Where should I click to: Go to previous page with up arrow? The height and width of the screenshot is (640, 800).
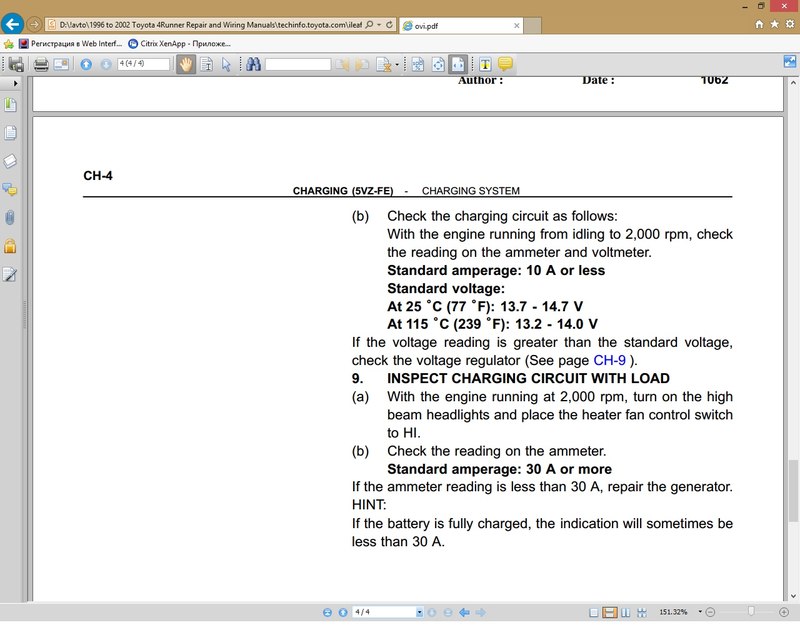pos(86,64)
